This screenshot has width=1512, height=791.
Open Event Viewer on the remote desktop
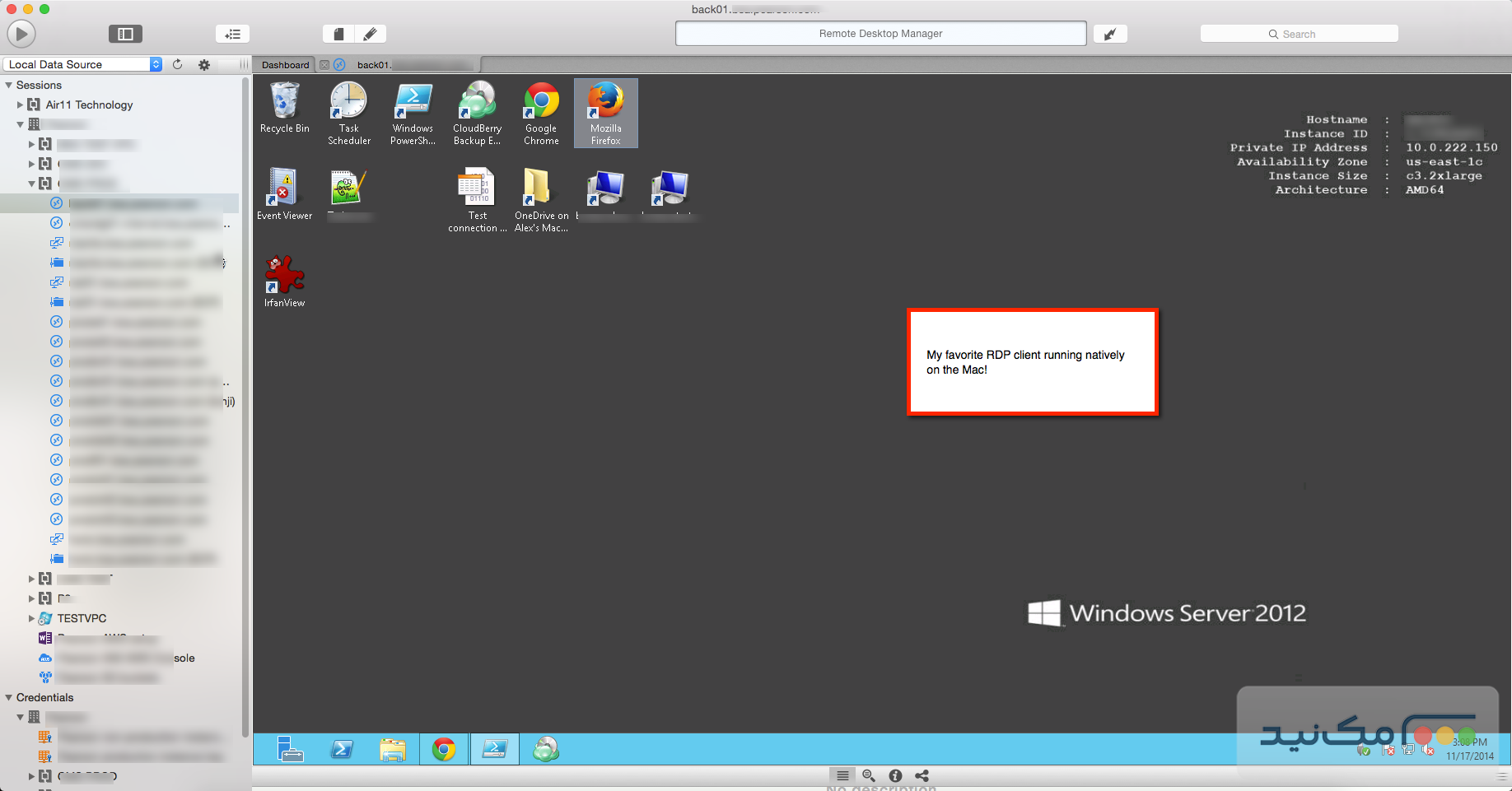[284, 189]
